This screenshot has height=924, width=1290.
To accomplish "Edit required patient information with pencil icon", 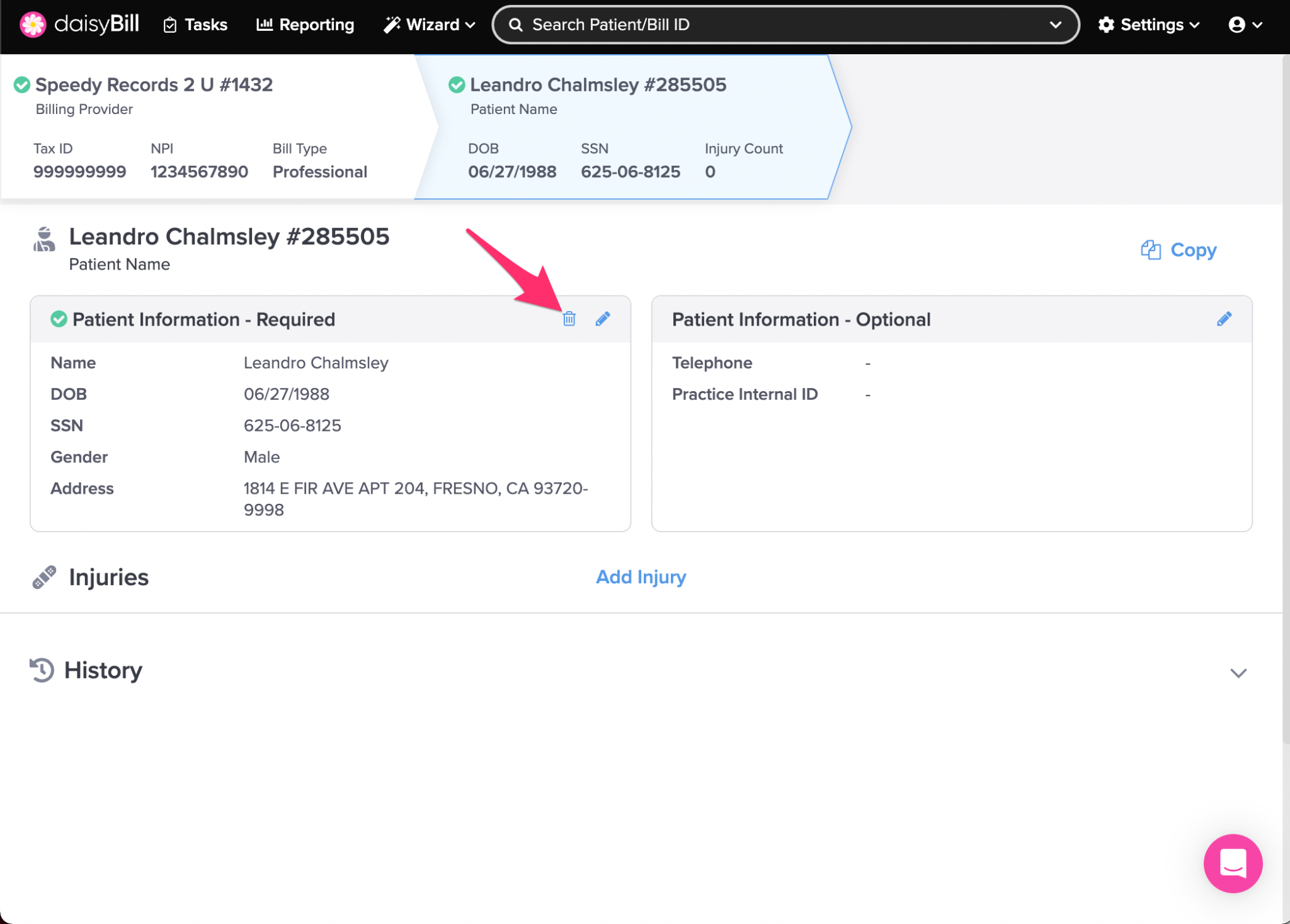I will [603, 319].
